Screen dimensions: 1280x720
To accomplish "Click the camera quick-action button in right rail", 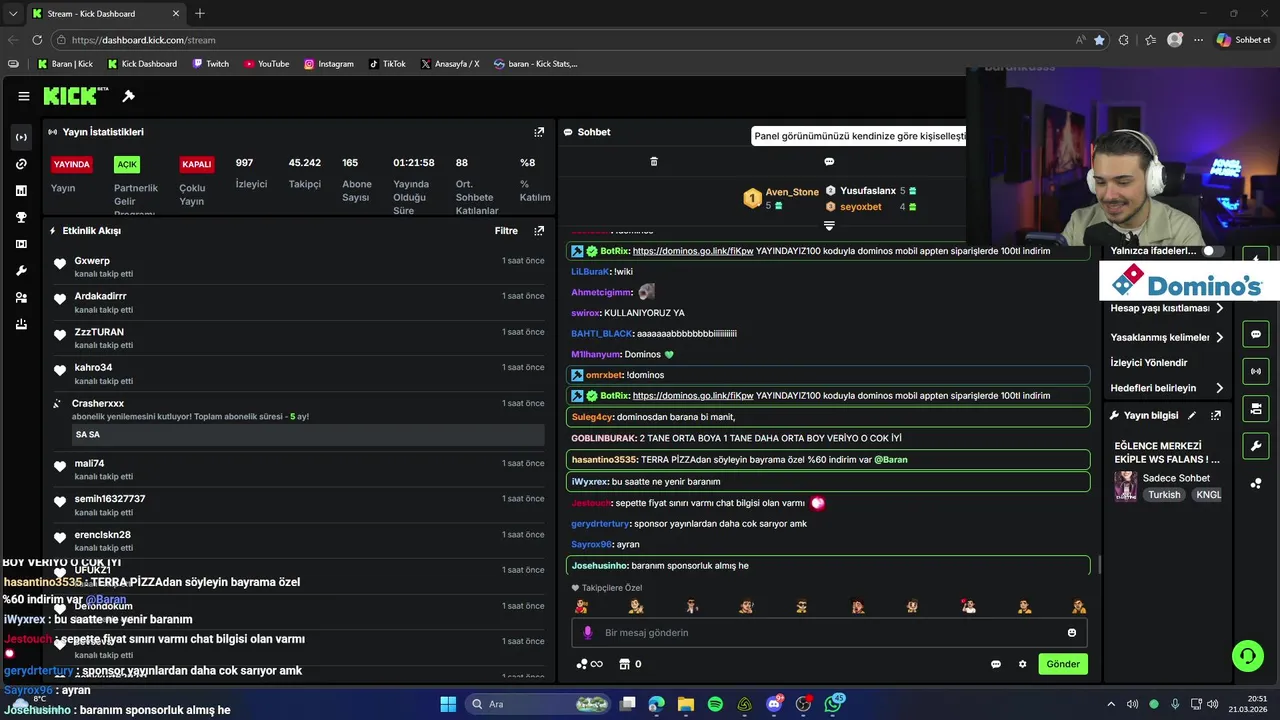I will click(1256, 408).
